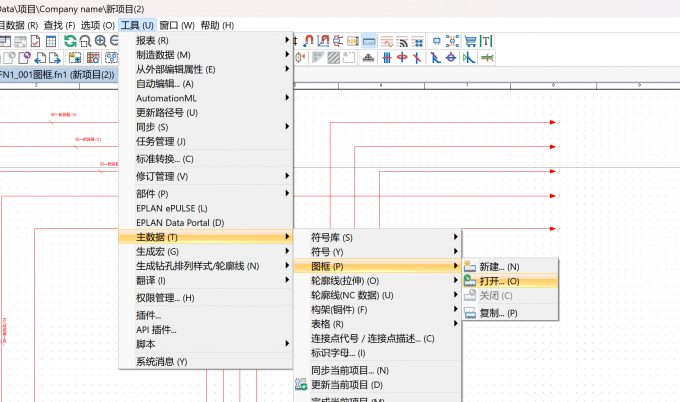Click the multicolored horizontal cable lines icon

tap(487, 57)
